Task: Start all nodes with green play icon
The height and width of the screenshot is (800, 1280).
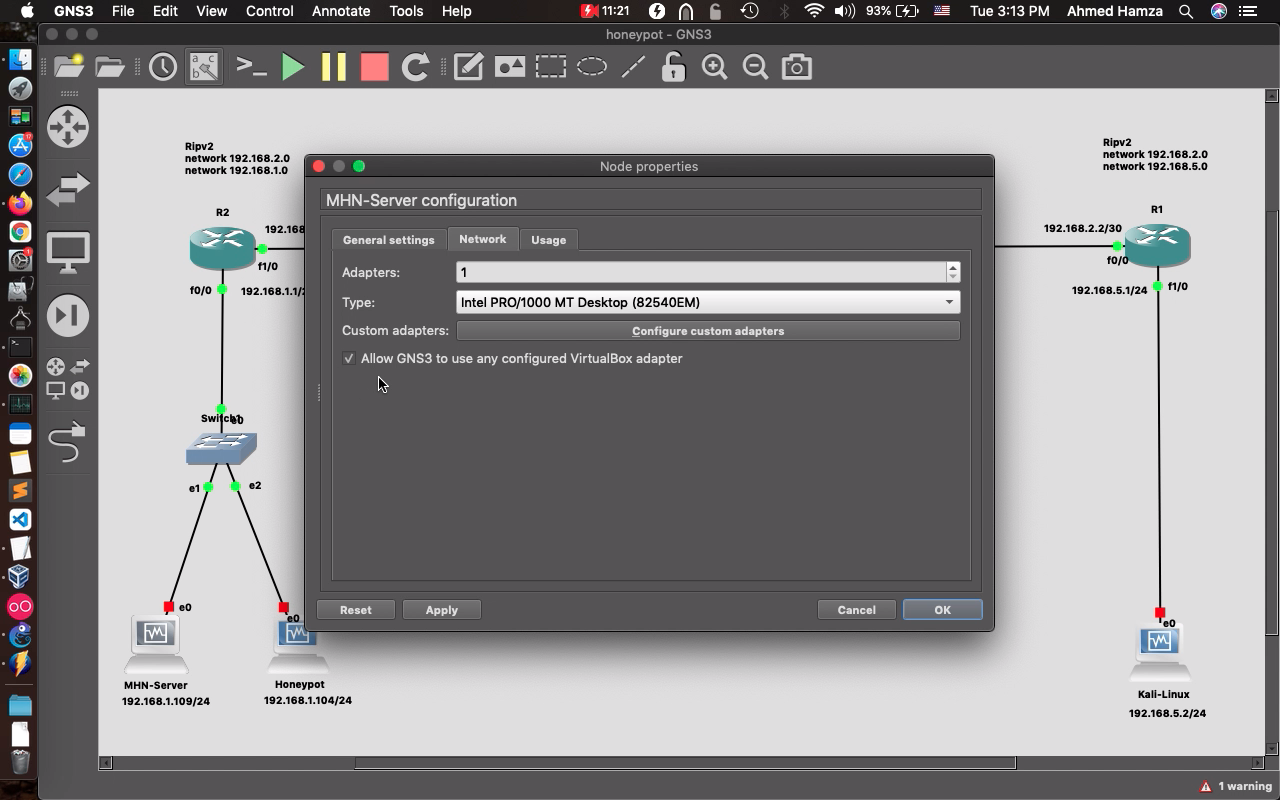Action: pyautogui.click(x=293, y=67)
